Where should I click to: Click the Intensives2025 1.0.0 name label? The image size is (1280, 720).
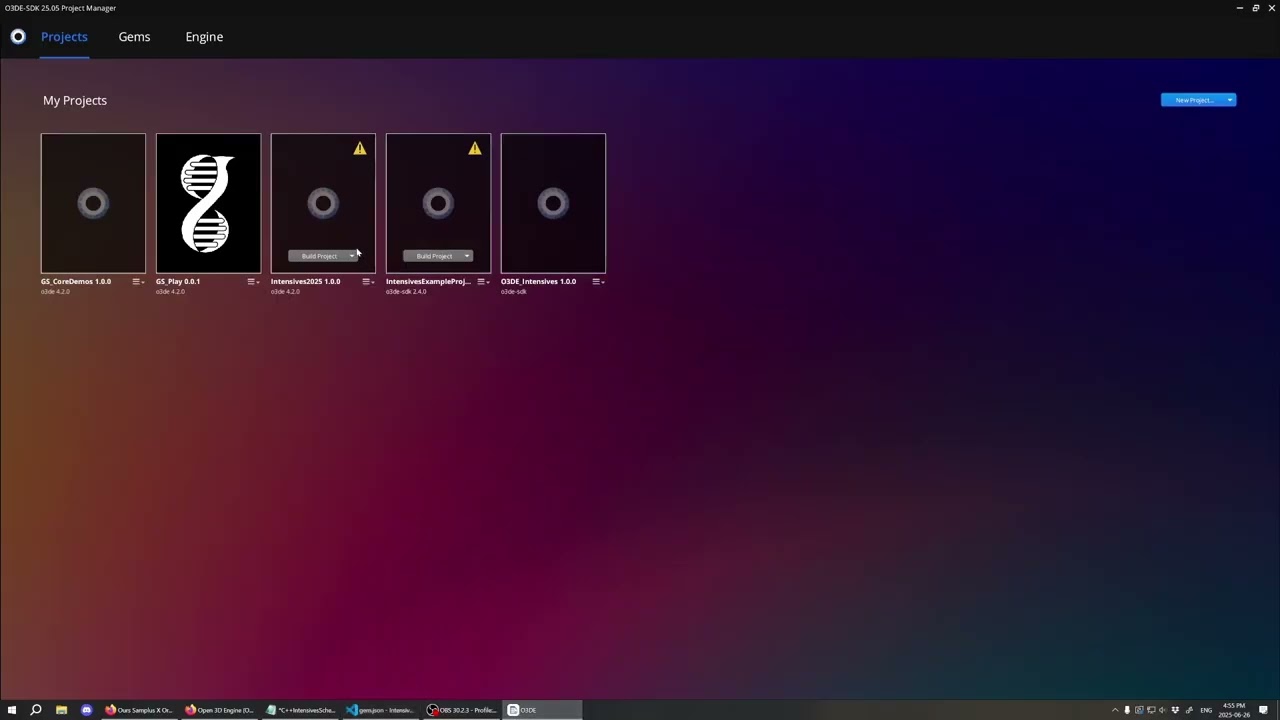point(305,281)
